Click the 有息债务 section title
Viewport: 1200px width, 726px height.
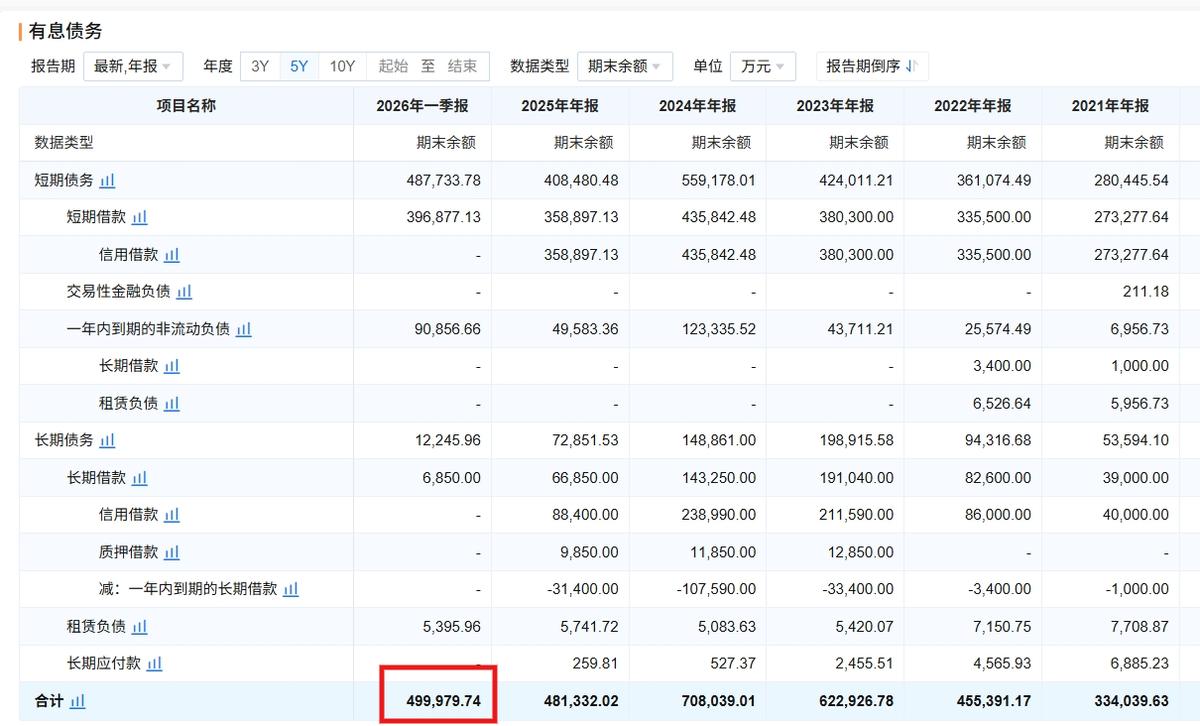[x=65, y=31]
